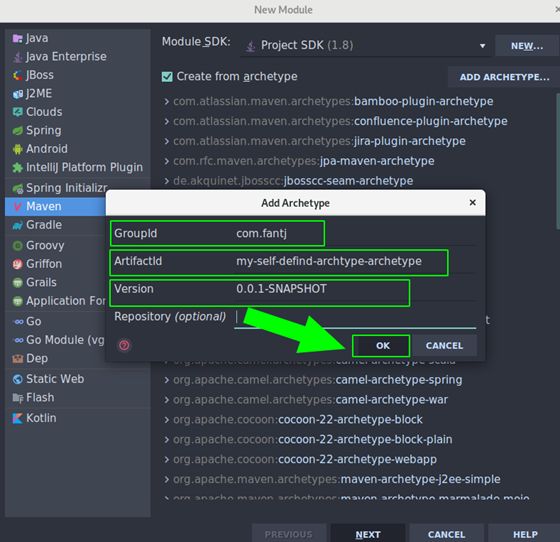
Task: Click the ADD ARCHETYPE... button
Action: click(504, 77)
